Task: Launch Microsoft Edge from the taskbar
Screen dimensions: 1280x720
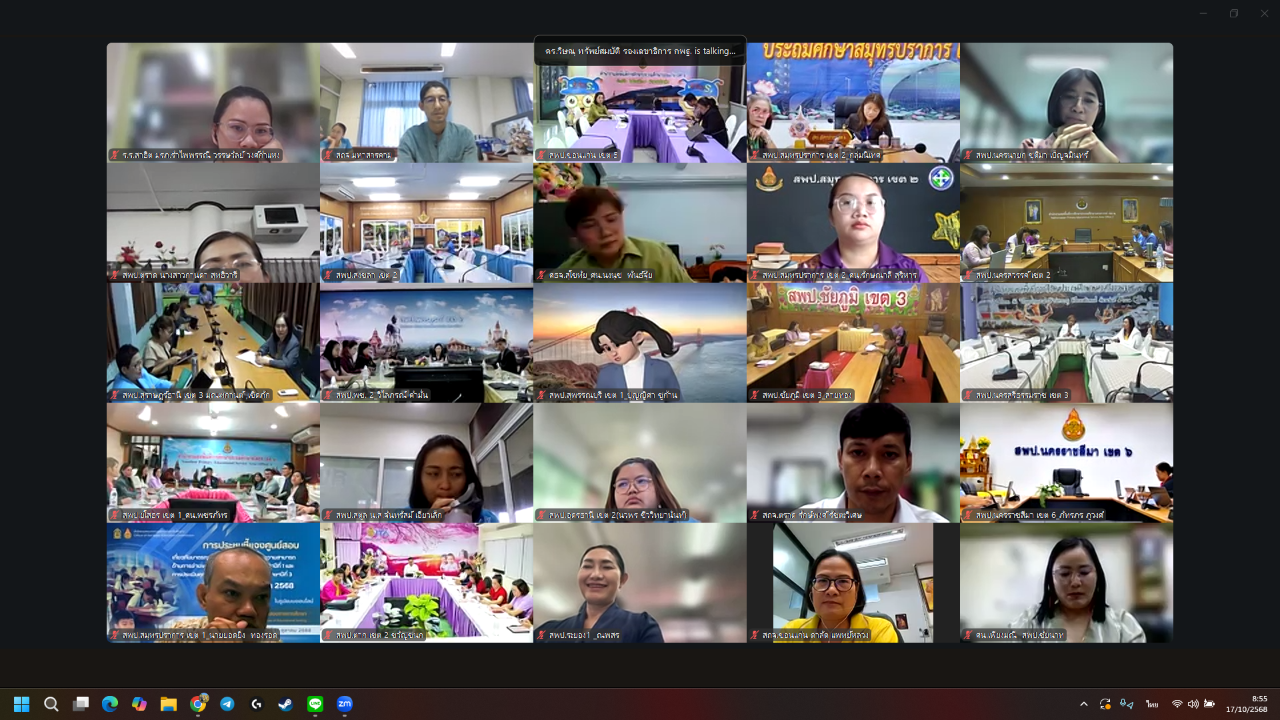Action: point(110,704)
